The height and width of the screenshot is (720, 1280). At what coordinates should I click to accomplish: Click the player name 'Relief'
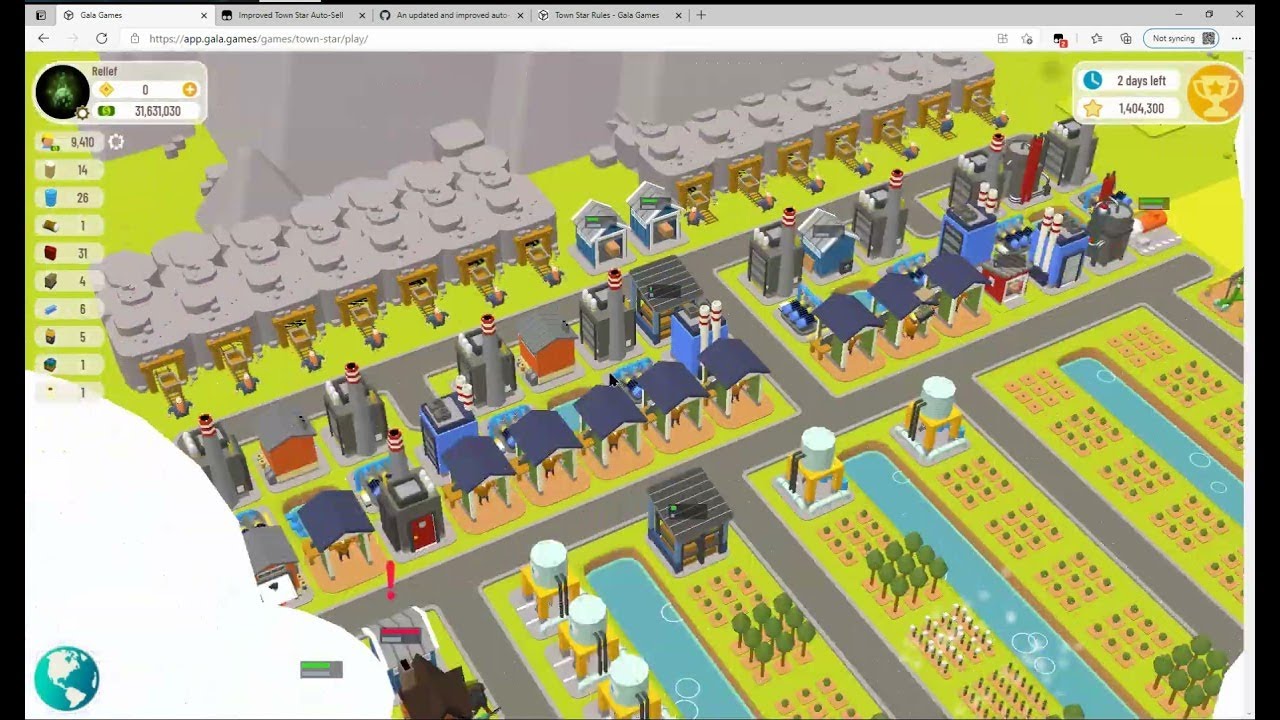point(104,71)
